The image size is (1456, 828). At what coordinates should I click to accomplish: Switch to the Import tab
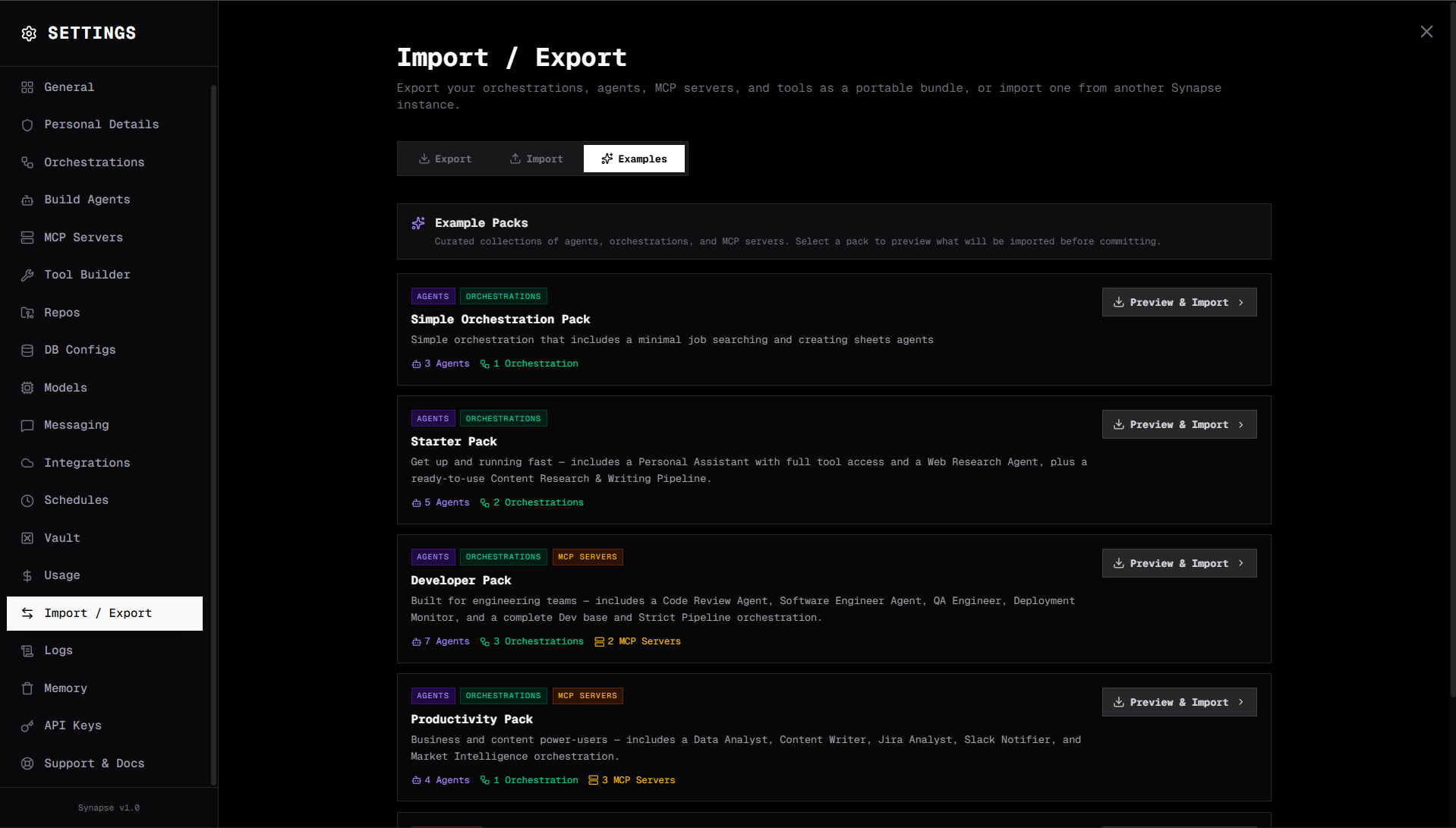click(536, 159)
